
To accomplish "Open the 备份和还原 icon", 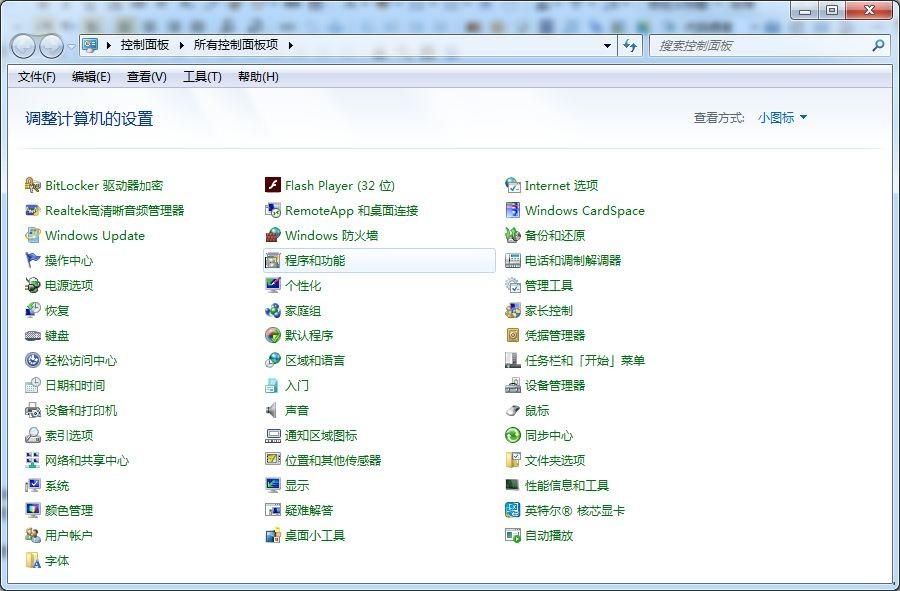I will pos(513,235).
